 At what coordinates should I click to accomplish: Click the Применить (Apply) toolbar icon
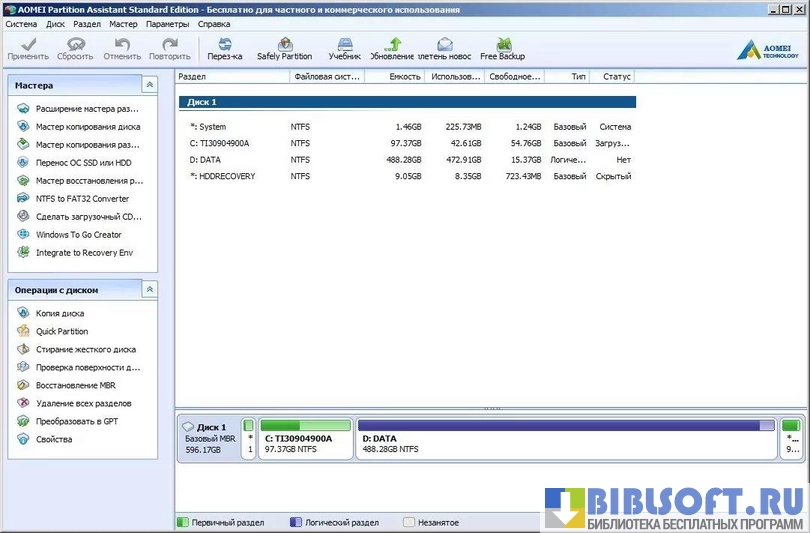click(28, 48)
